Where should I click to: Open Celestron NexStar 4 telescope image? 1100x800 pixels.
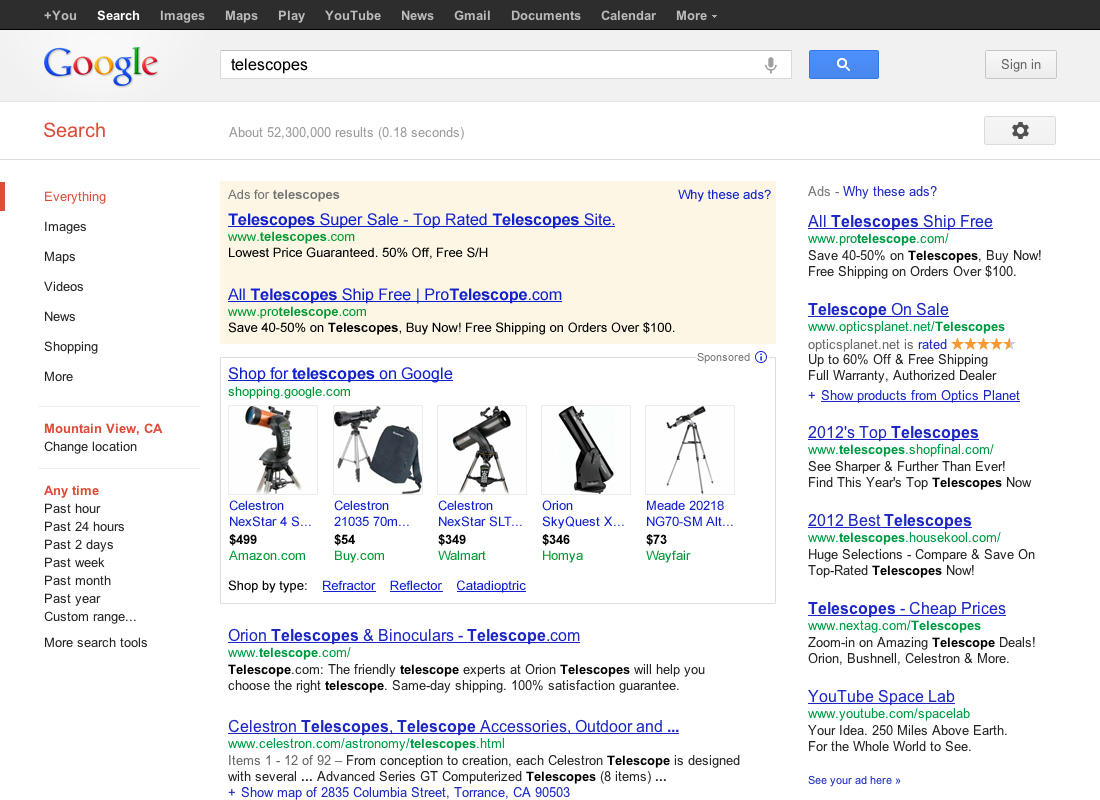(273, 450)
